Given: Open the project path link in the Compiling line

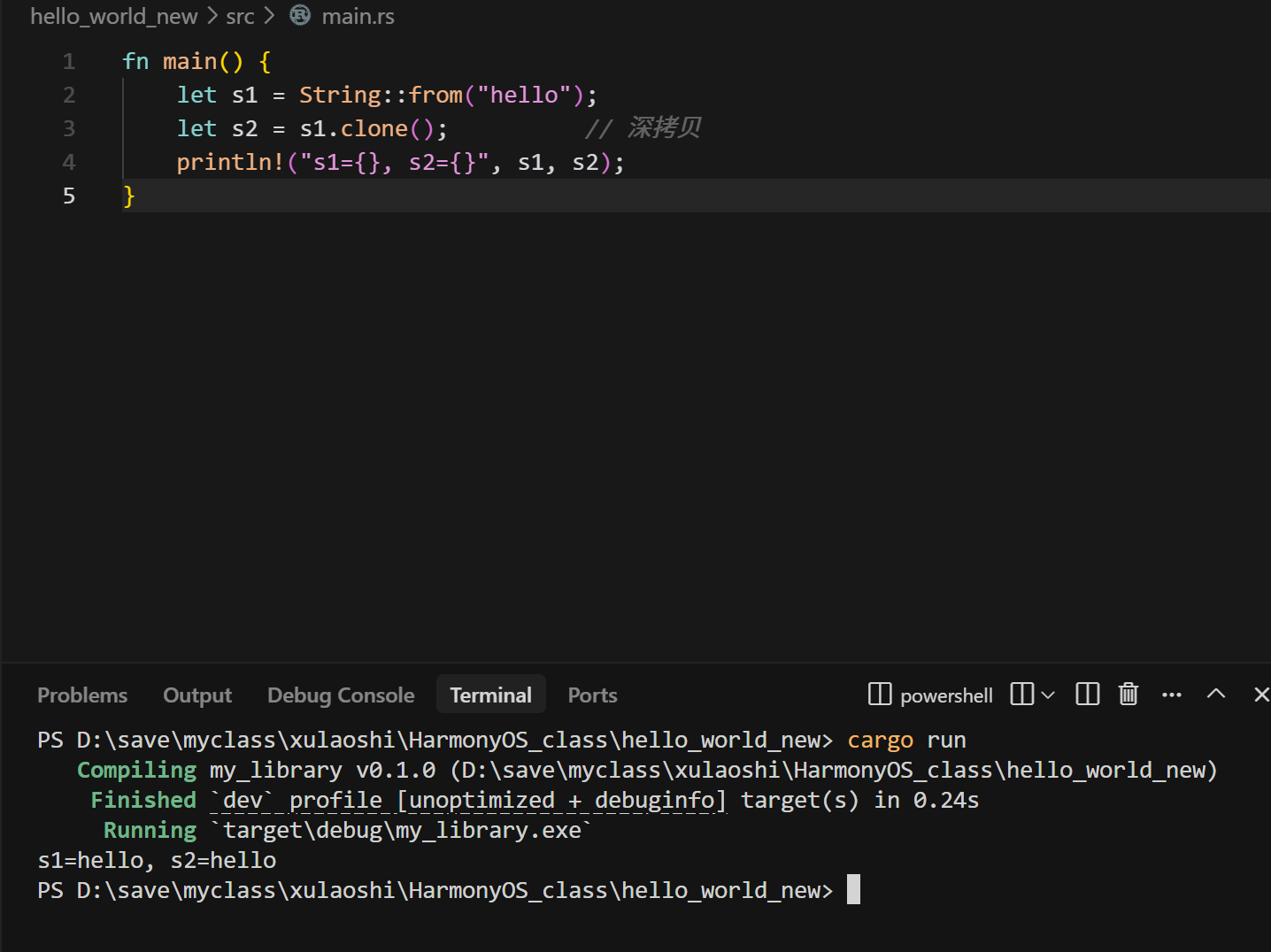Looking at the screenshot, I should [x=834, y=771].
